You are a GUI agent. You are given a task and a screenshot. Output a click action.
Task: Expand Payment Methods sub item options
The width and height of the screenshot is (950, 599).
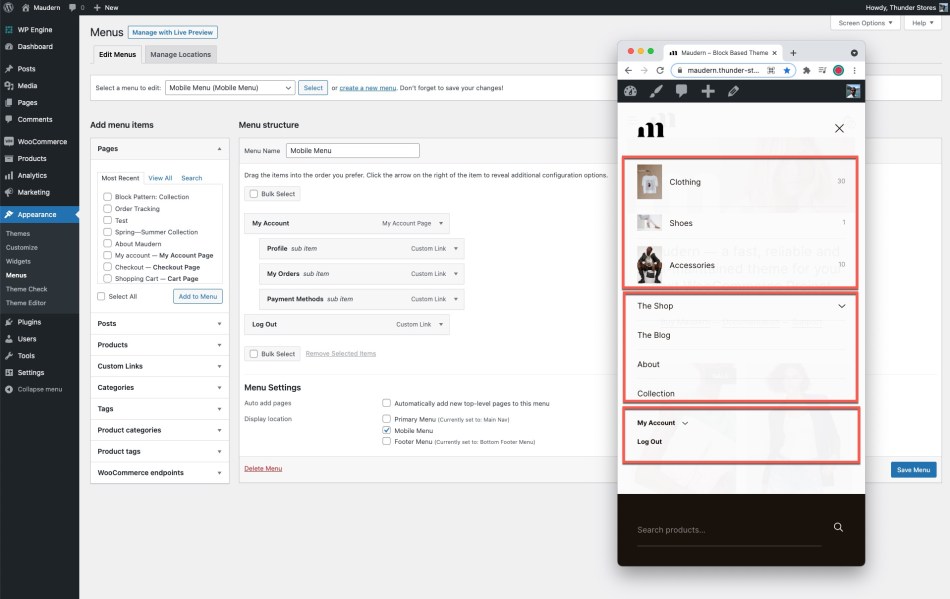(456, 299)
